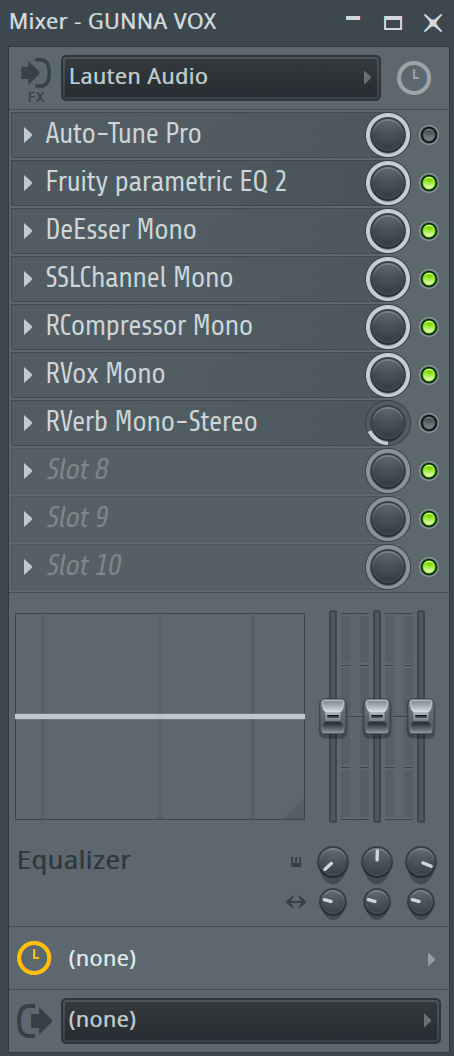454x1056 pixels.
Task: Enable the RVerb Mono-Stereo slot LED
Action: pyautogui.click(x=428, y=423)
